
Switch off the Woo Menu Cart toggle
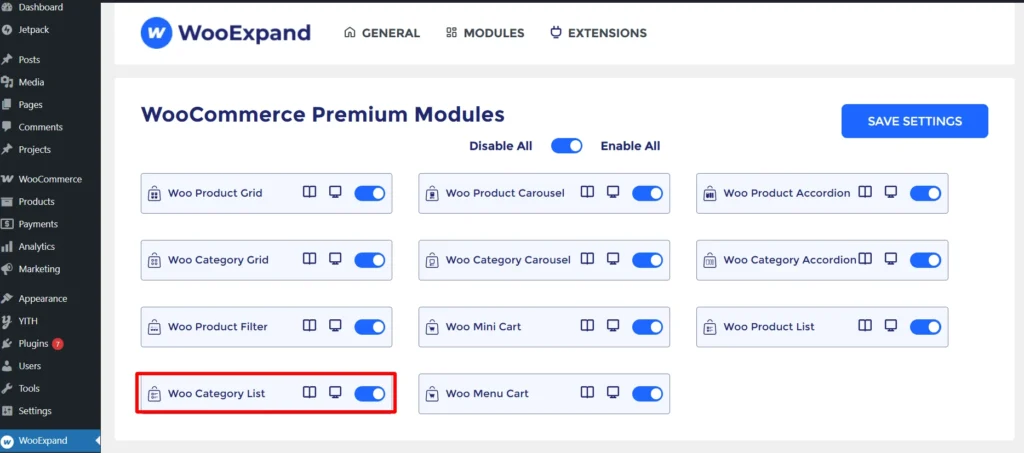648,393
